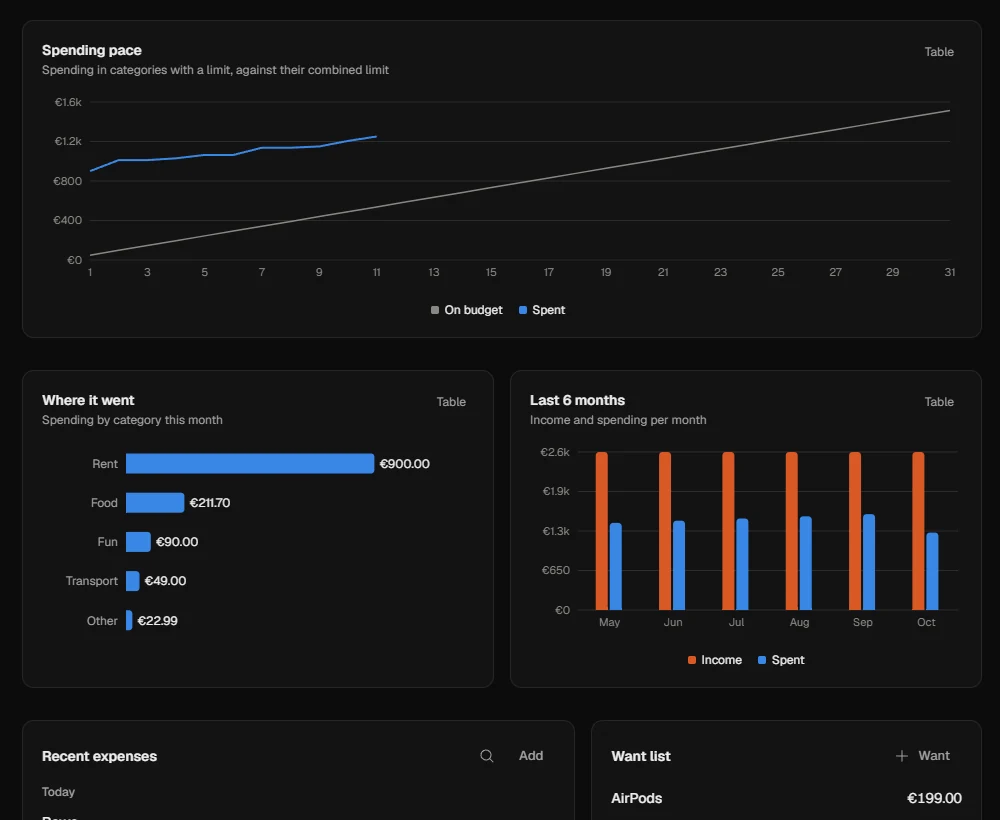Click the Today heading in Recent expenses
1000x820 pixels.
[x=58, y=792]
